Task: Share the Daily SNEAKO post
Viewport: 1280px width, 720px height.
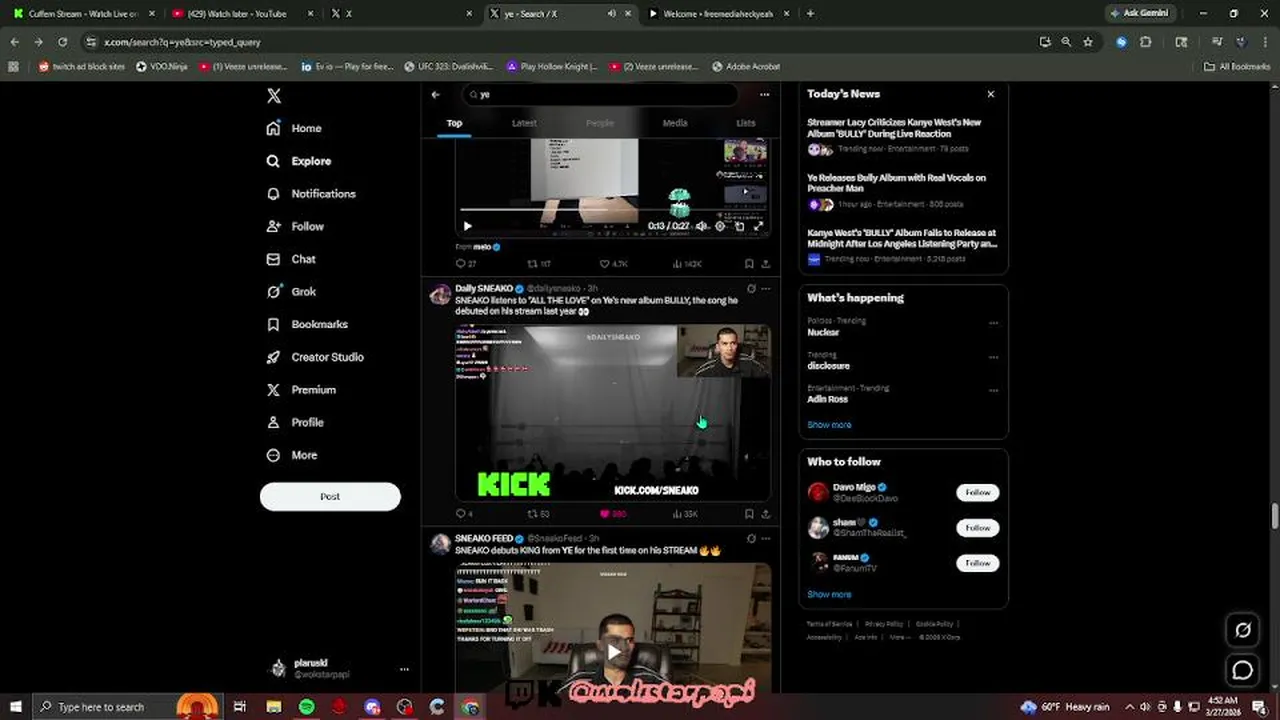Action: click(766, 514)
